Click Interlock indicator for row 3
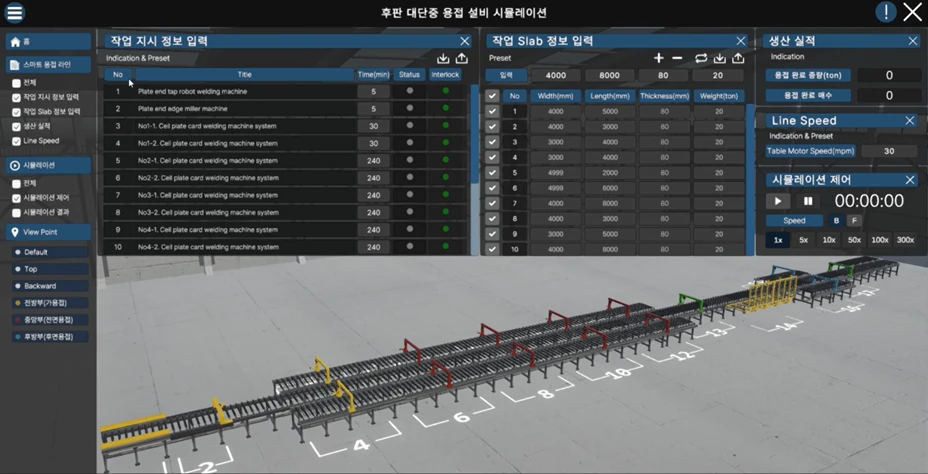This screenshot has width=928, height=474. [x=446, y=125]
